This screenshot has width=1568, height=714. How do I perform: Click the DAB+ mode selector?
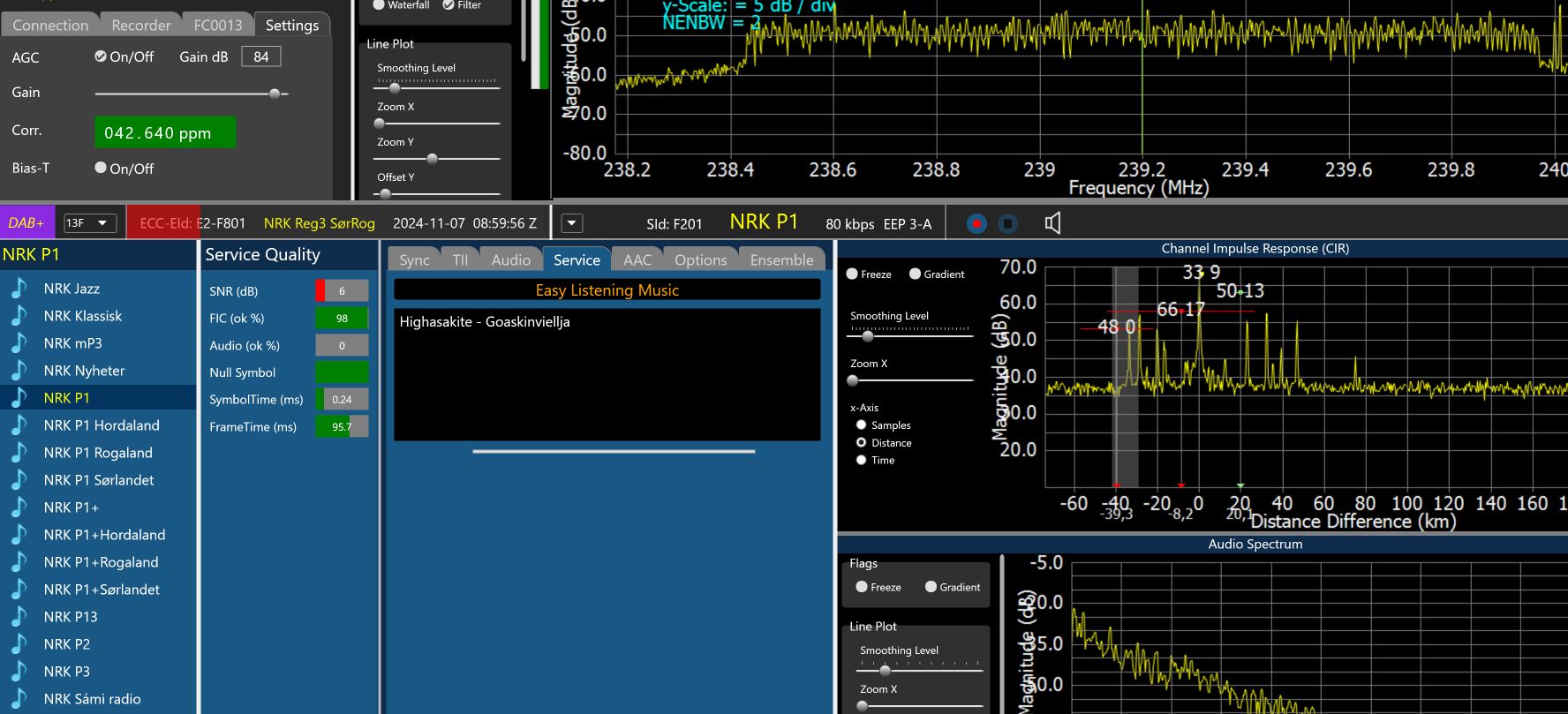[x=27, y=223]
